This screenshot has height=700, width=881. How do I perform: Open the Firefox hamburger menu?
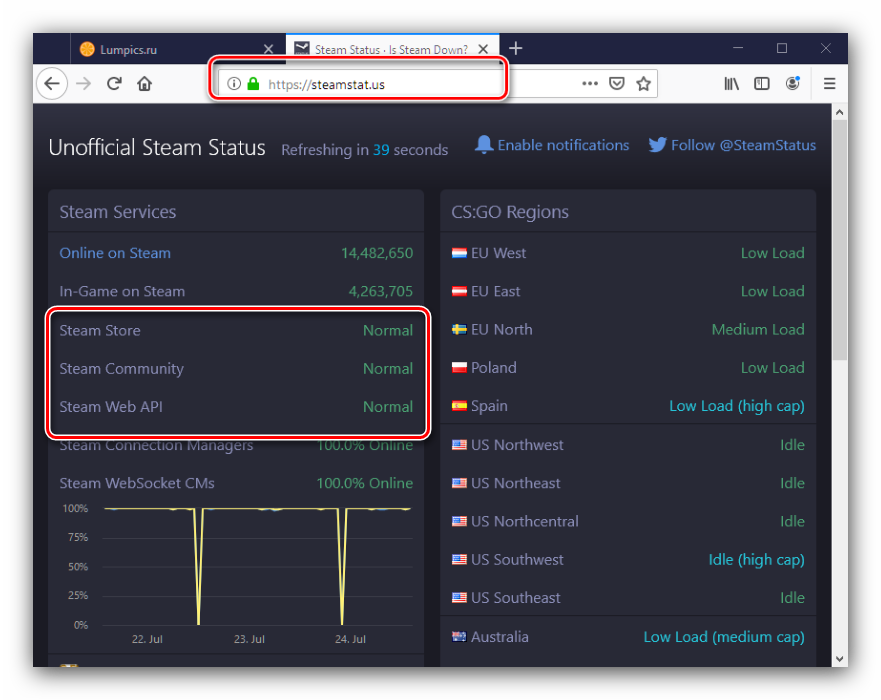point(829,84)
